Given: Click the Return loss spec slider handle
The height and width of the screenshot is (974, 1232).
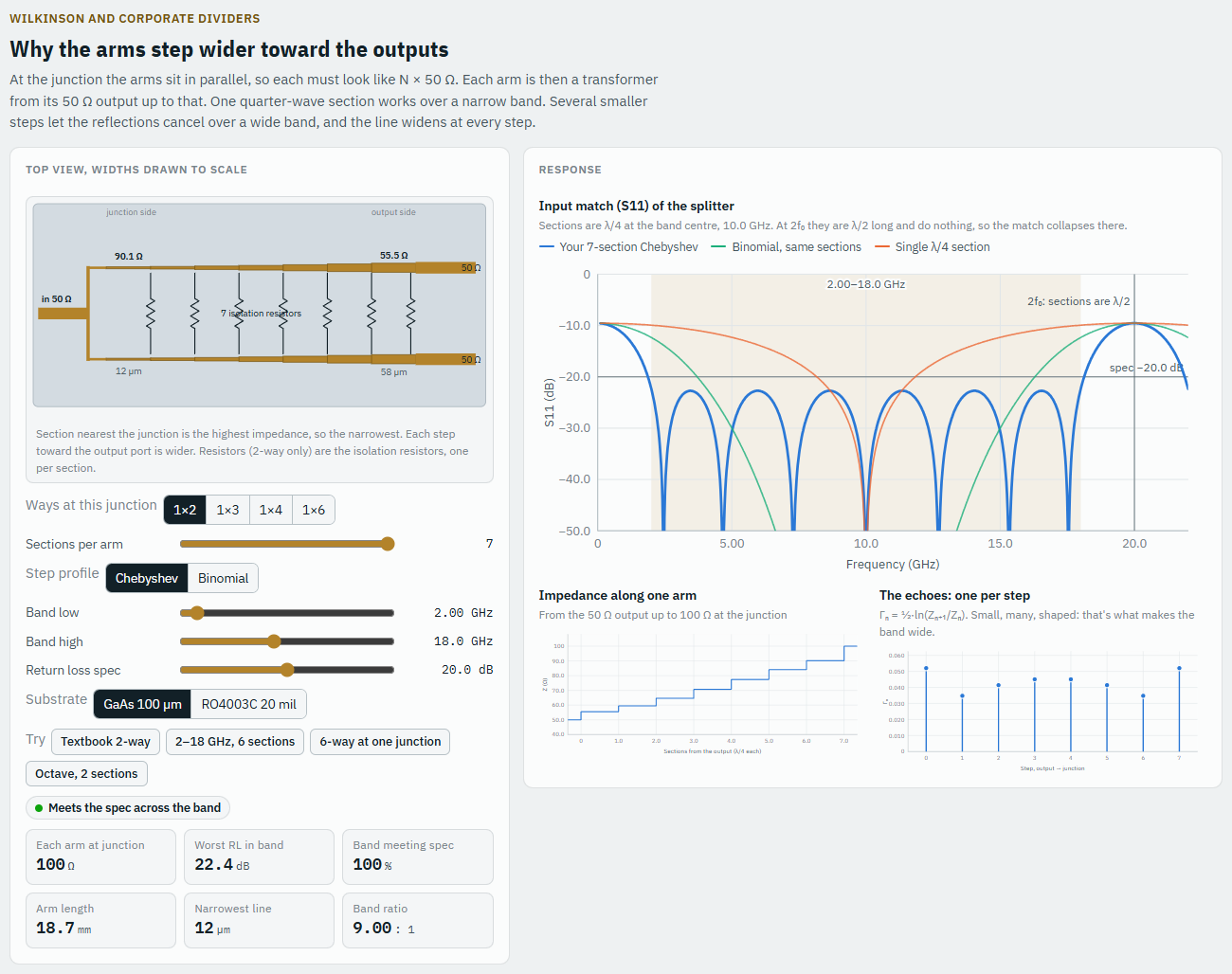Looking at the screenshot, I should point(287,670).
